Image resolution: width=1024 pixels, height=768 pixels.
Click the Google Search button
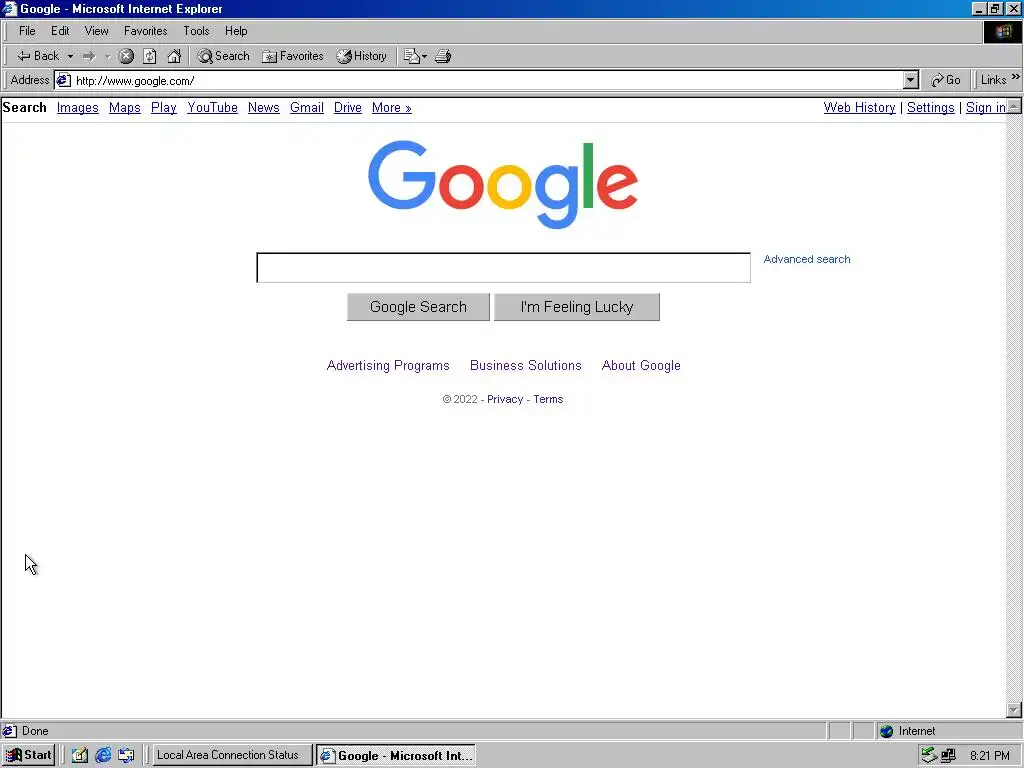click(418, 307)
